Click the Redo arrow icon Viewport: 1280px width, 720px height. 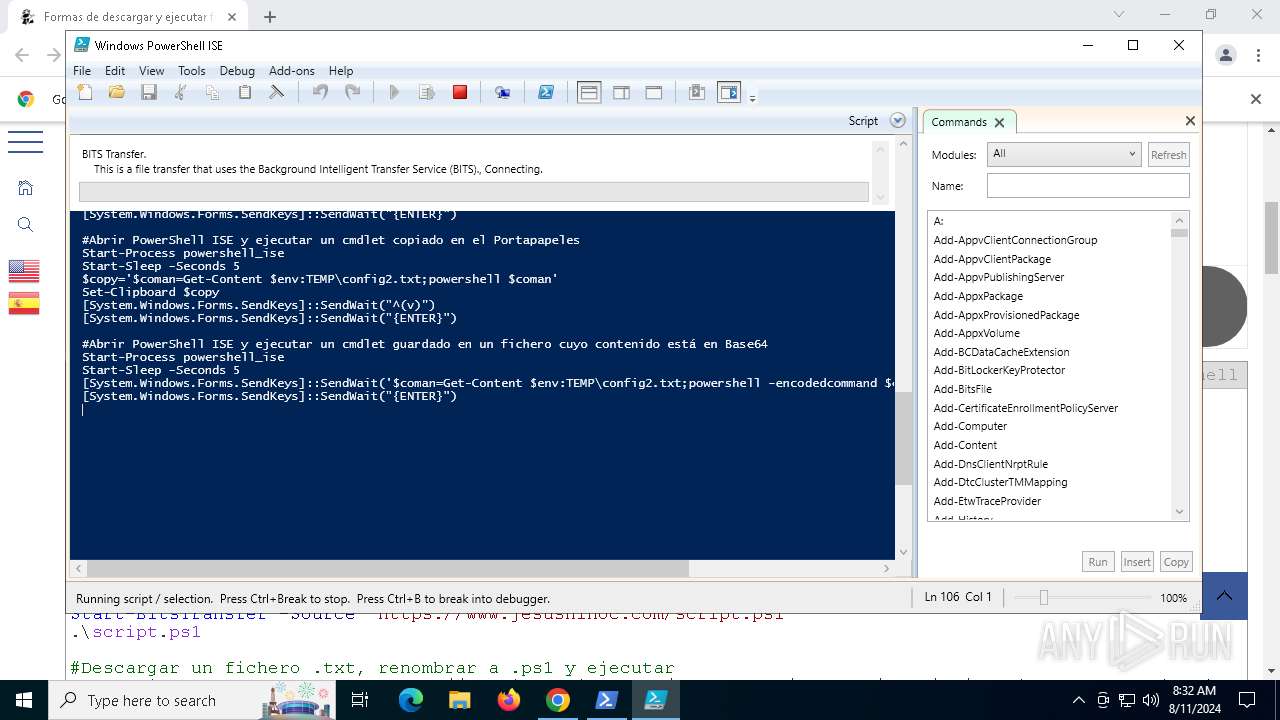pos(352,92)
